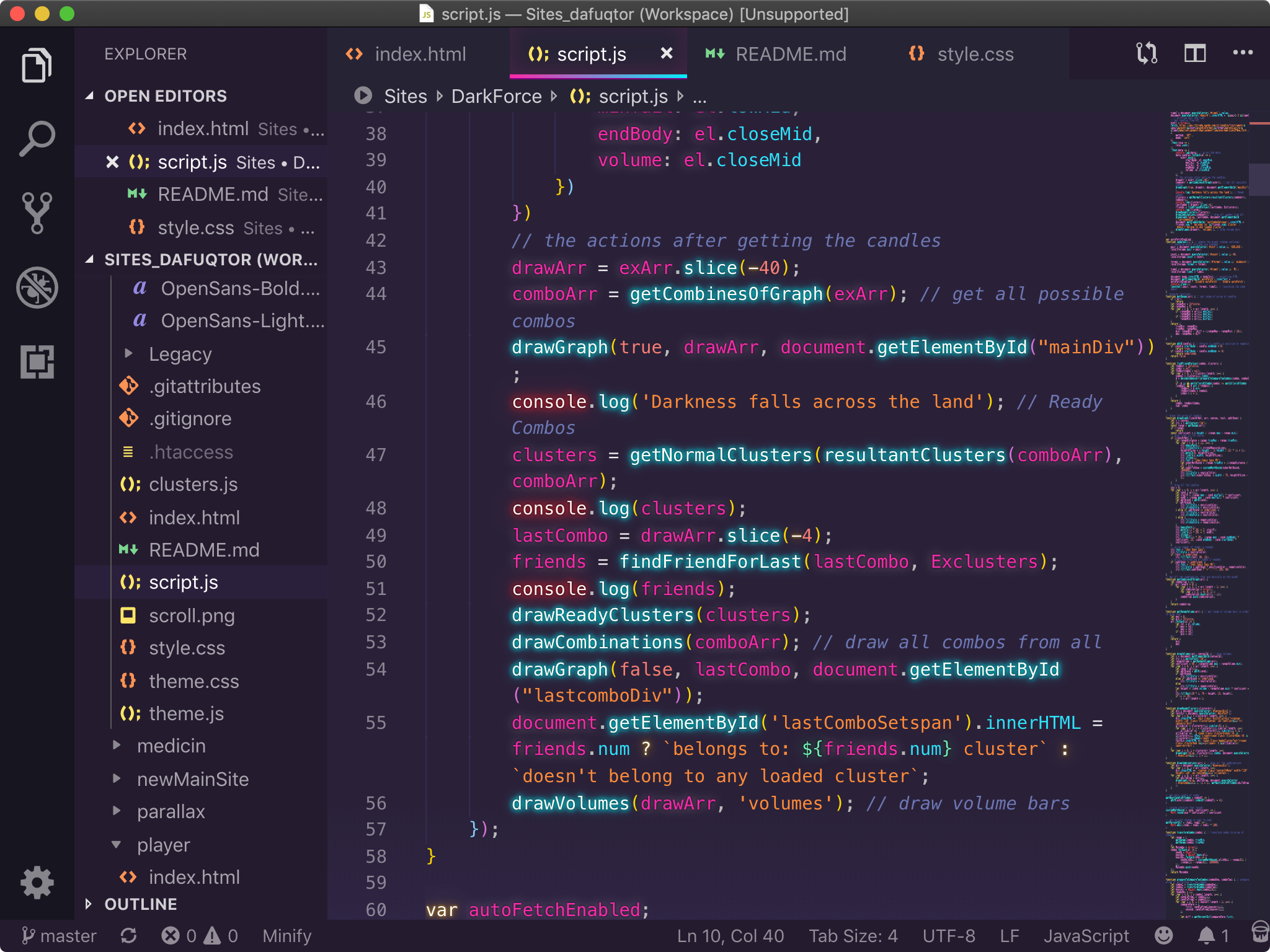Click the Synchronize Changes icon
This screenshot has height=952, width=1270.
tap(128, 935)
